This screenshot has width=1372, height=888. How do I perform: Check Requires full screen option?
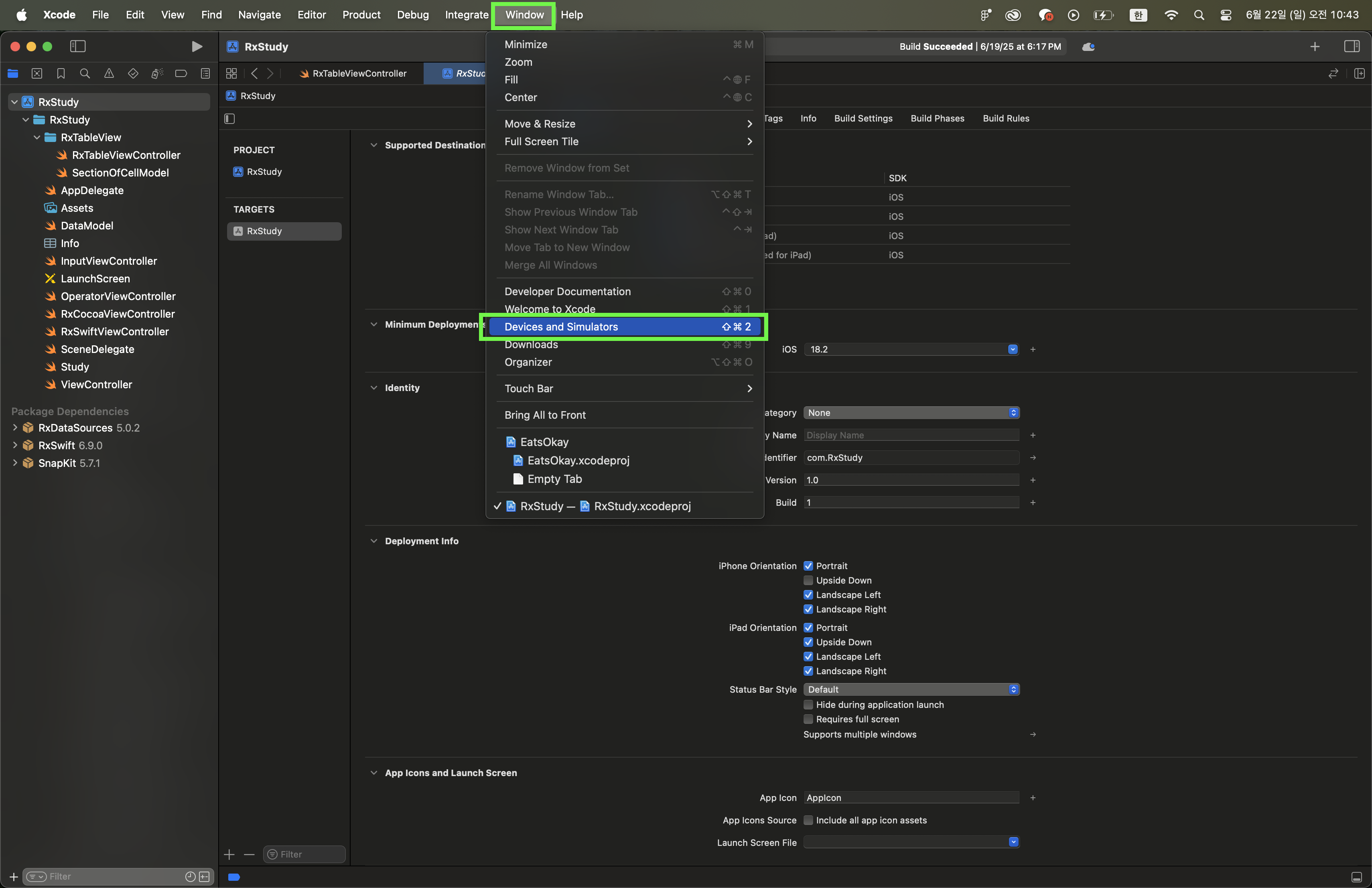click(808, 719)
